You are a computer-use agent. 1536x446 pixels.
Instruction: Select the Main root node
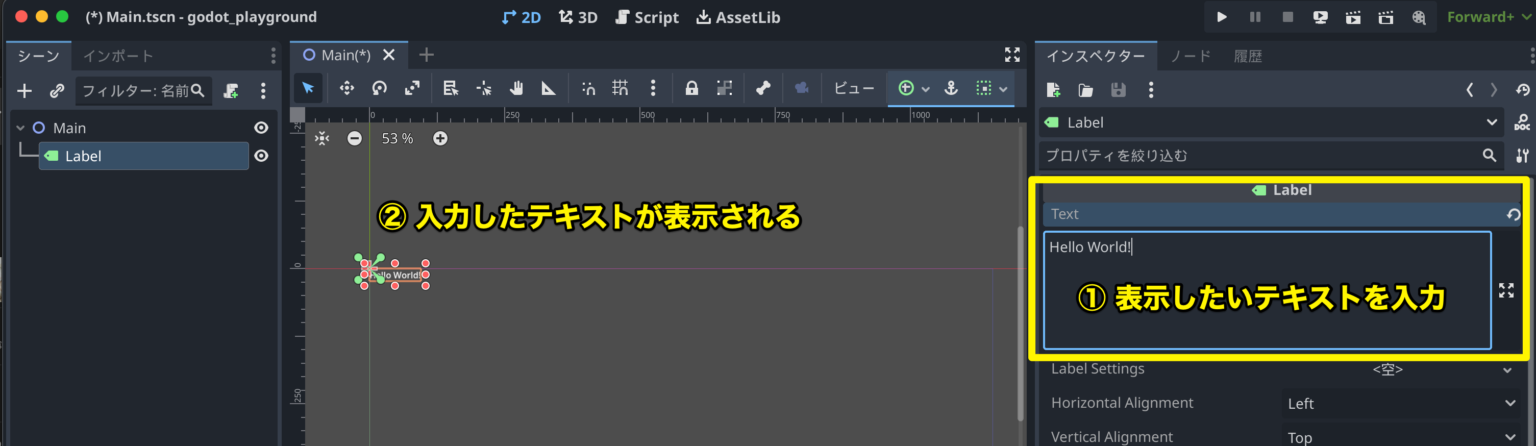pos(69,128)
